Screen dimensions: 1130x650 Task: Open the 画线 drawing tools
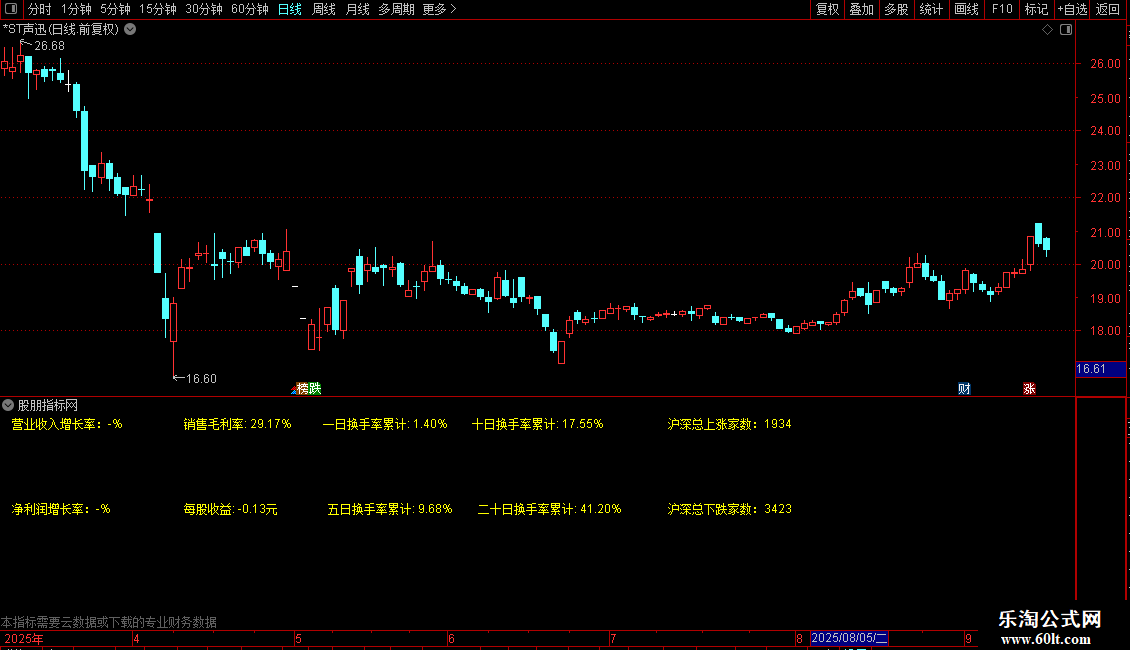tap(966, 9)
